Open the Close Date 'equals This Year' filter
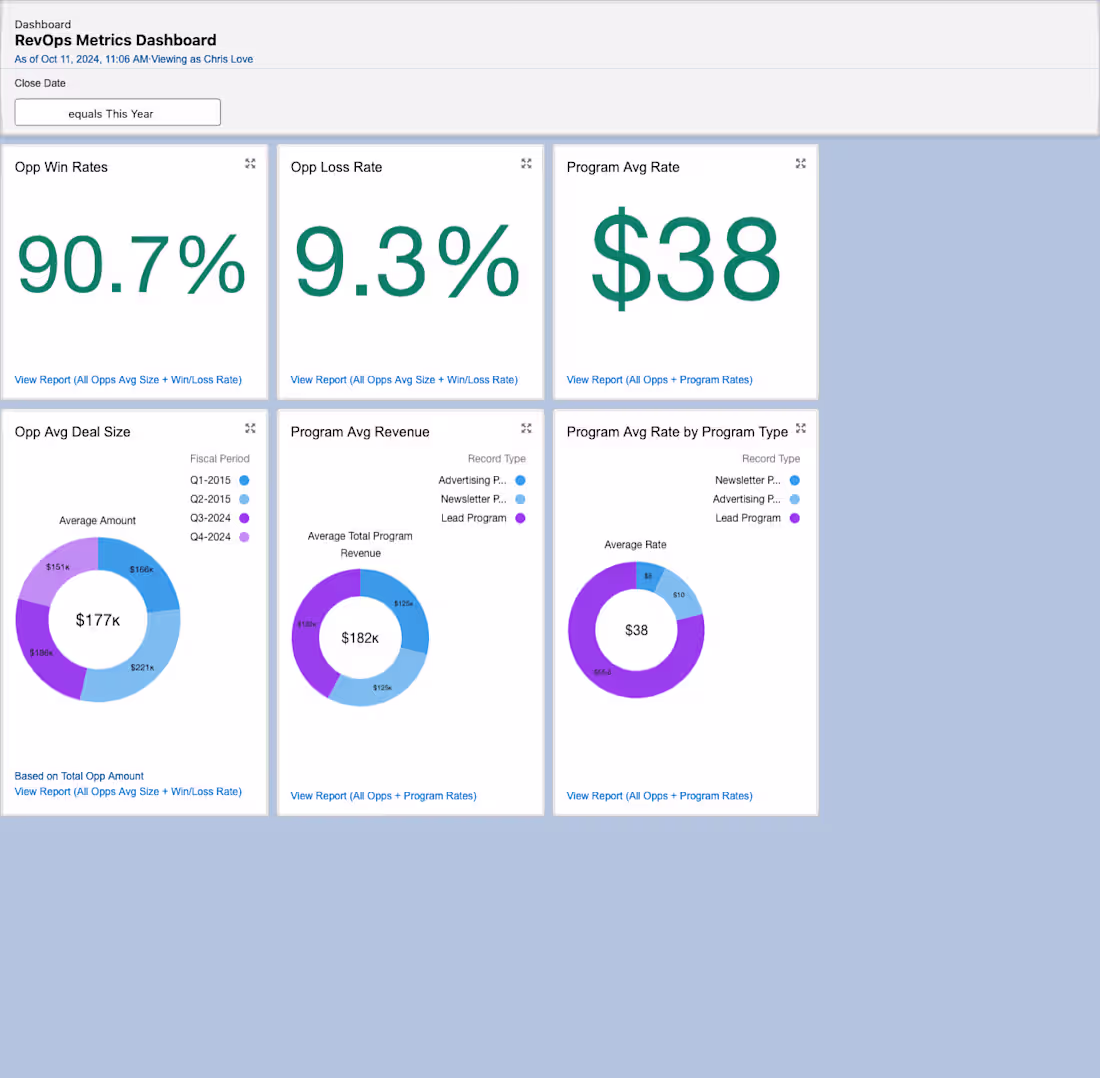 pos(117,112)
